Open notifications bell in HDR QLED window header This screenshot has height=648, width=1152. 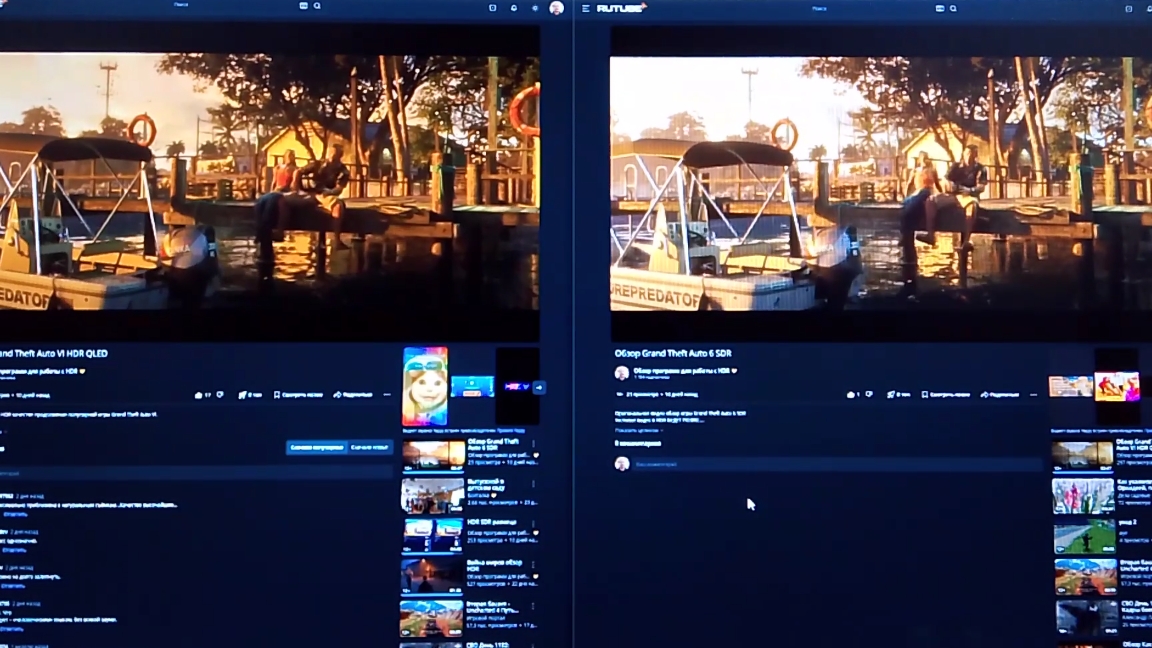514,8
